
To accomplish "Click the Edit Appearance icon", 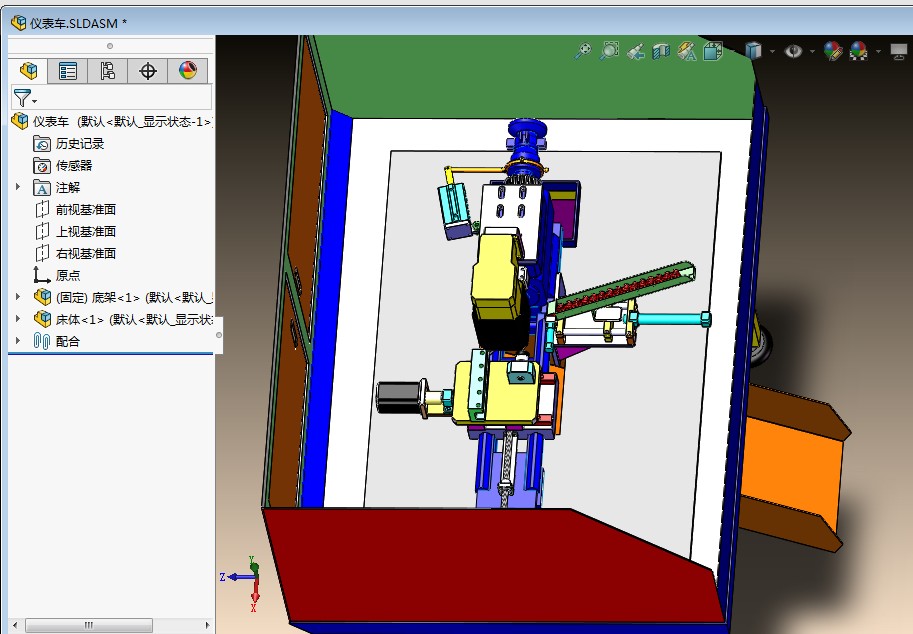I will click(832, 51).
